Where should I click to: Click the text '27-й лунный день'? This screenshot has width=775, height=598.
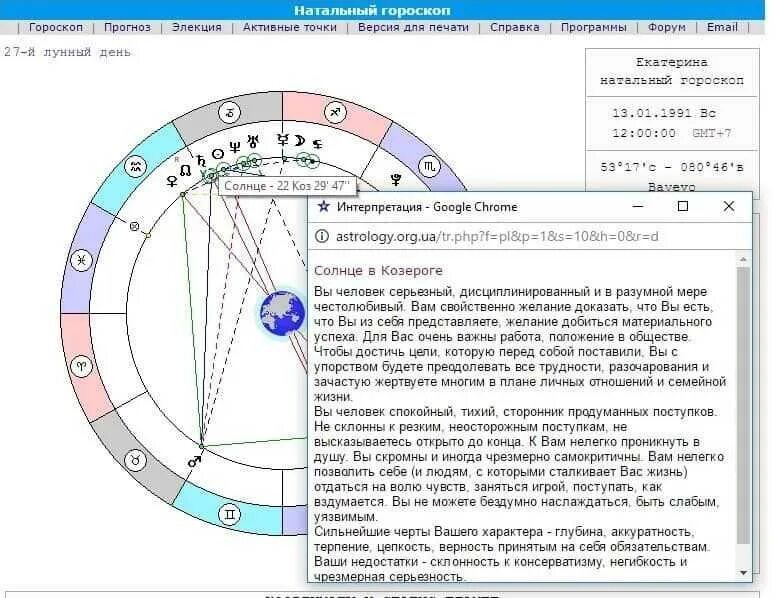click(x=67, y=52)
